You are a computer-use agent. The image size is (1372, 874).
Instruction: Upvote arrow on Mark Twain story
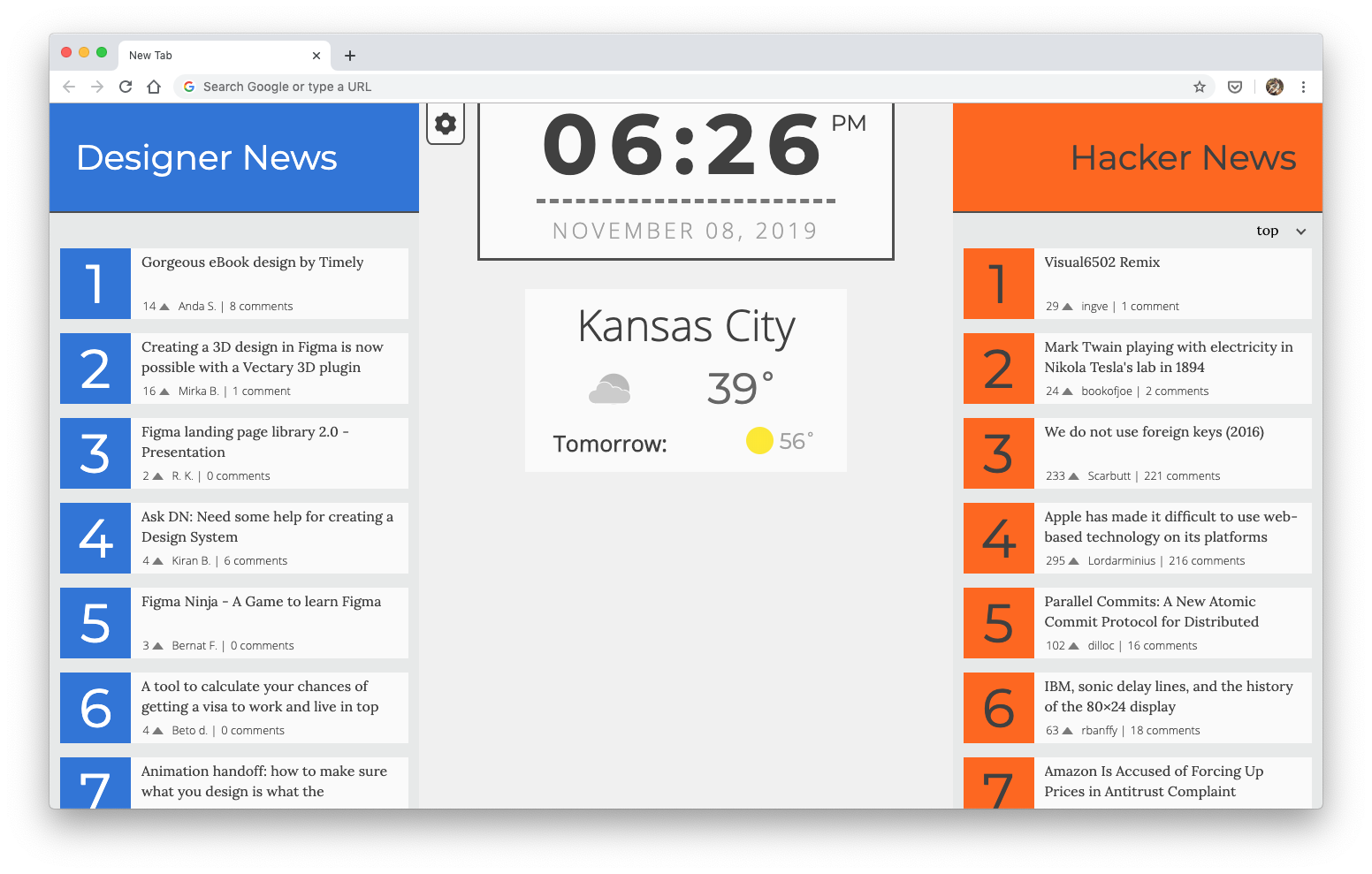coord(1067,391)
